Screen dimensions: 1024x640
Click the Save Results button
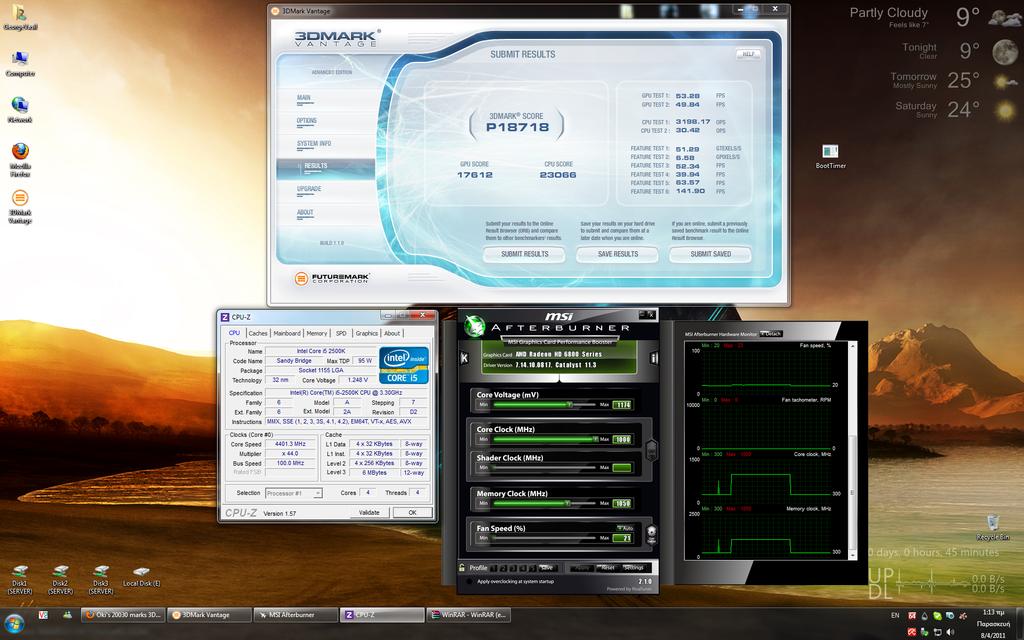(x=617, y=254)
